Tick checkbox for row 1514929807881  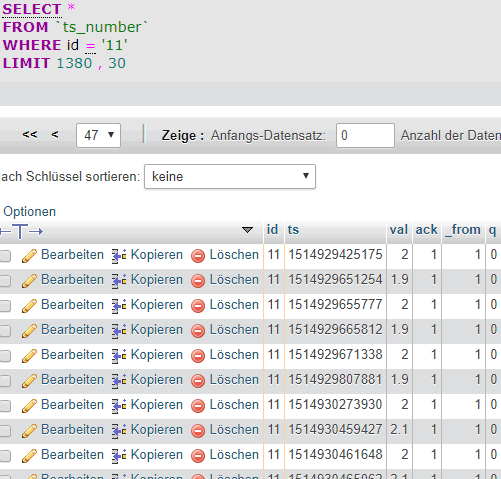tap(5, 381)
